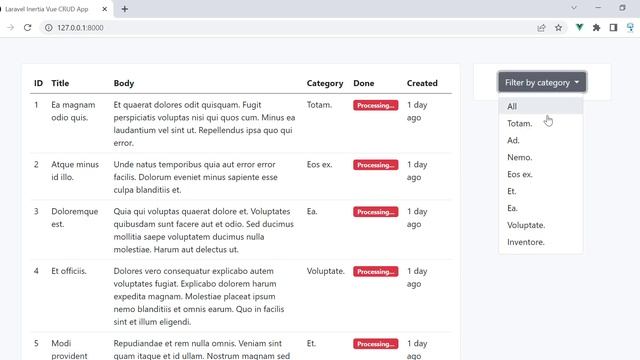Click '1 day ago' in the Doloremque est. row
Image resolution: width=640 pixels, height=360 pixels.
pos(417,218)
